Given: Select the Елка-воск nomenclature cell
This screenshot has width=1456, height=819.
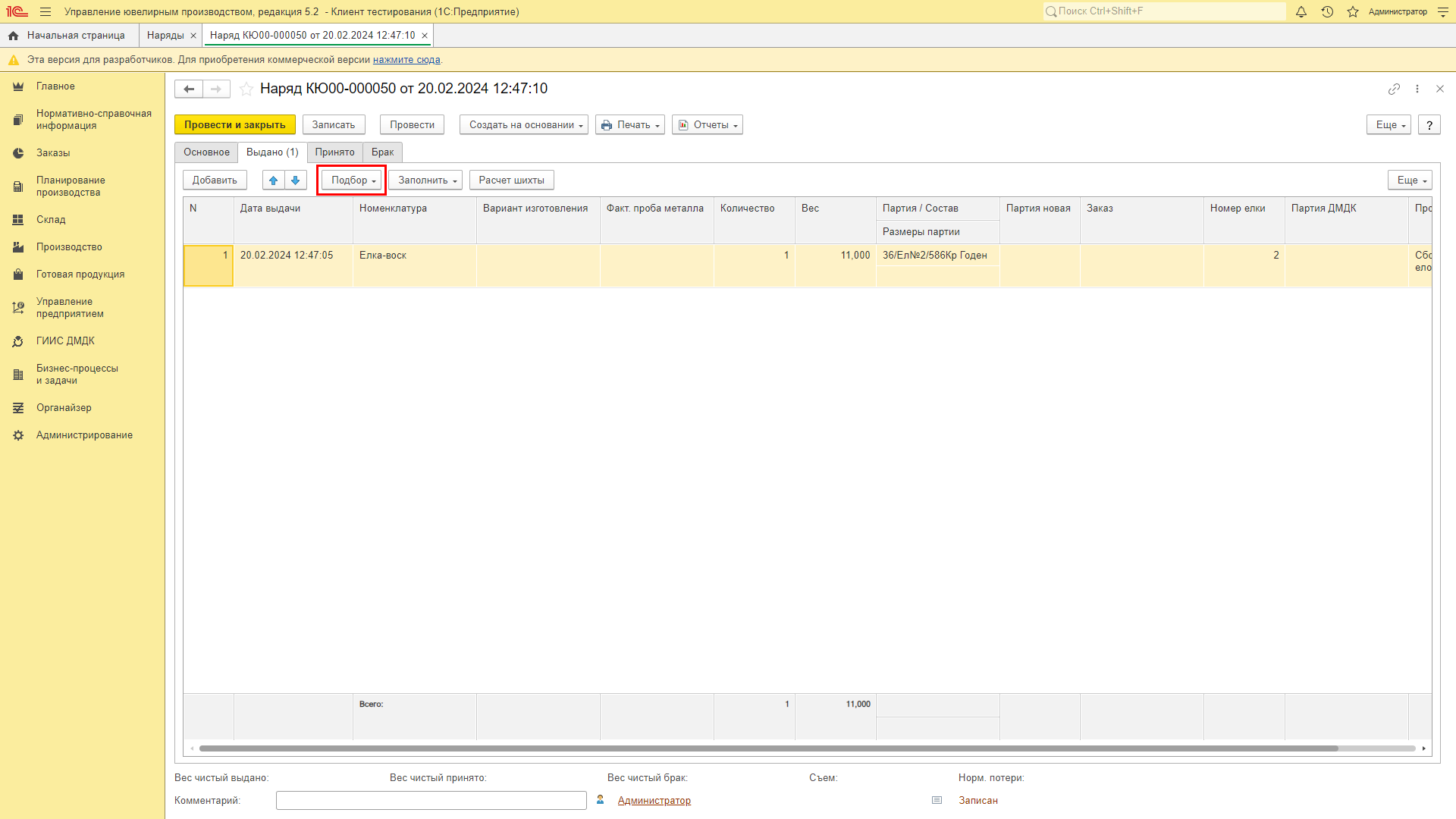Looking at the screenshot, I should pos(415,265).
